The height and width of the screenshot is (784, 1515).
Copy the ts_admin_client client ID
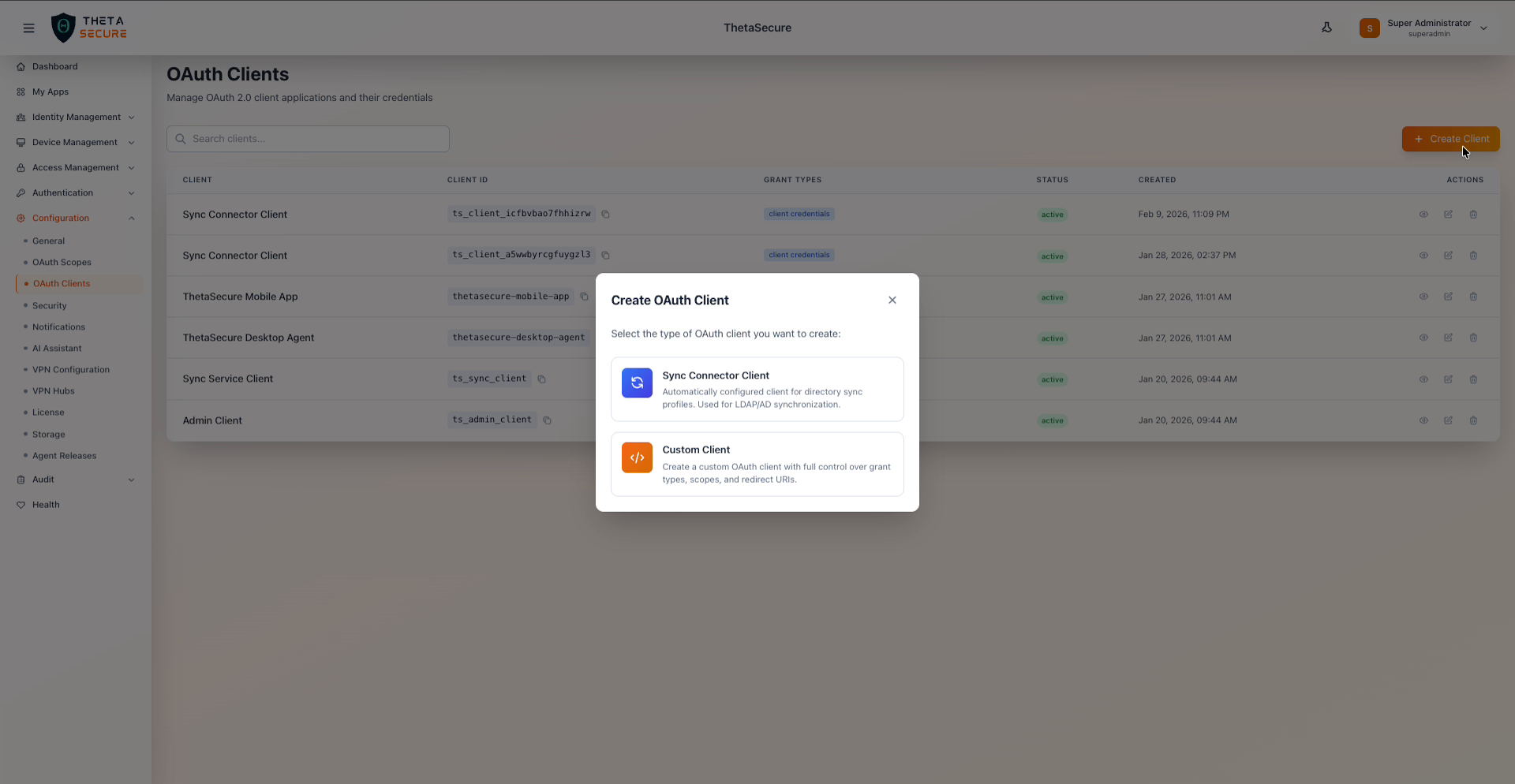[547, 420]
